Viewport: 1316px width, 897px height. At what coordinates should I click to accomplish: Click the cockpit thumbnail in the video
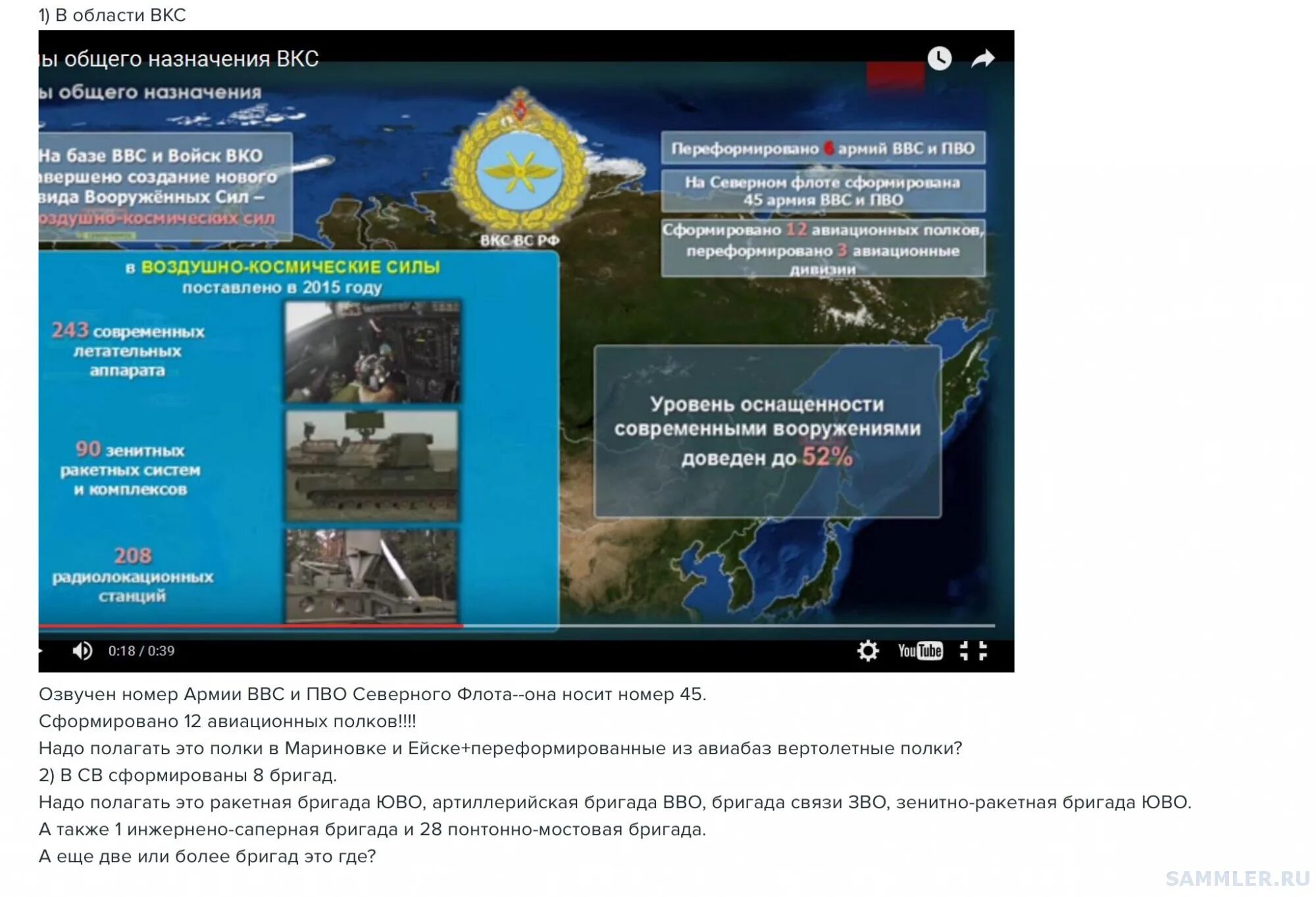[x=372, y=352]
